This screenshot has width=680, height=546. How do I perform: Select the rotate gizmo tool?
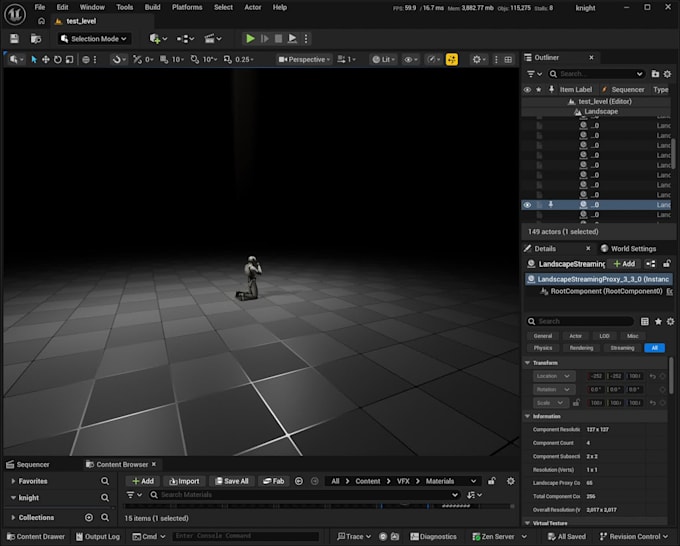57,59
